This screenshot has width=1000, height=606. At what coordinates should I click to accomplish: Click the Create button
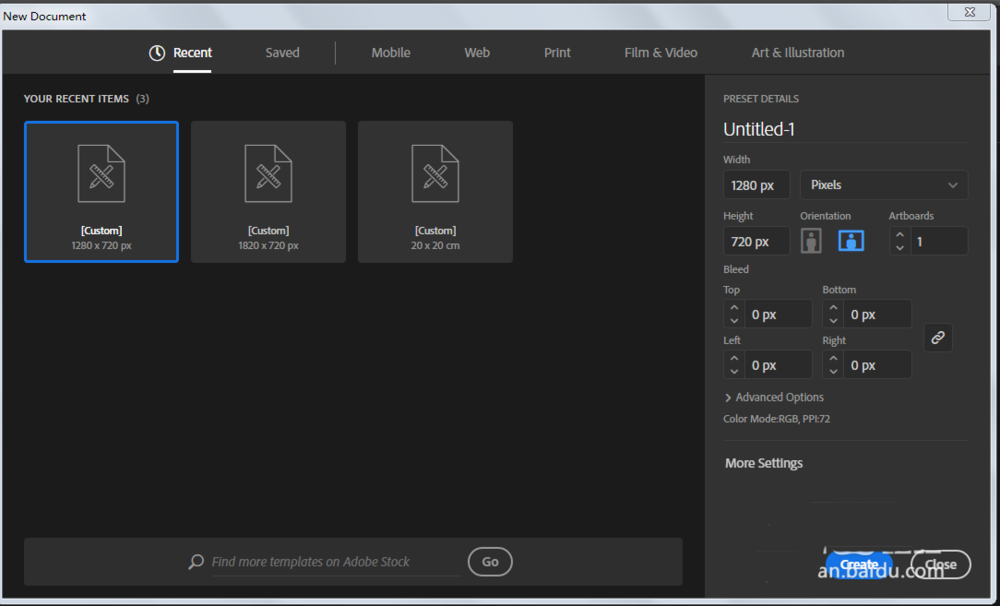tap(859, 564)
